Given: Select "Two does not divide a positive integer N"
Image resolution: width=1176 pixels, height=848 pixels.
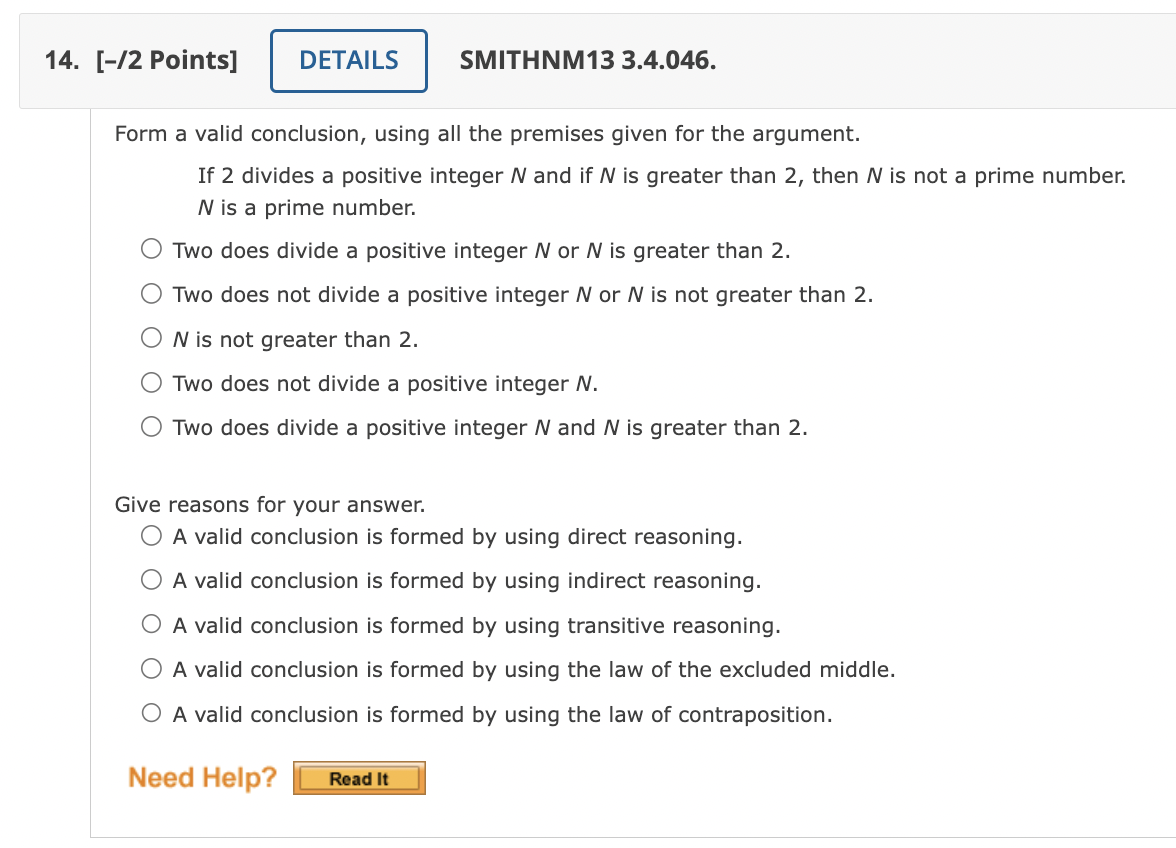Looking at the screenshot, I should point(151,381).
